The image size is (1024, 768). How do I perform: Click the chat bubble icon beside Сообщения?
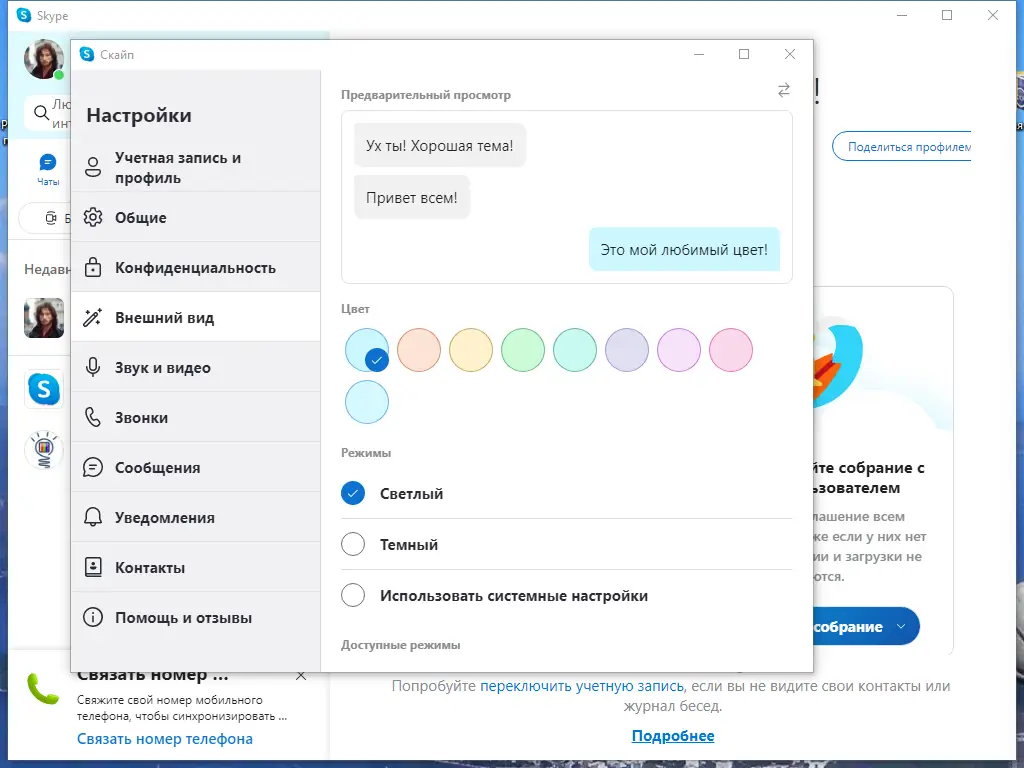pyautogui.click(x=93, y=468)
